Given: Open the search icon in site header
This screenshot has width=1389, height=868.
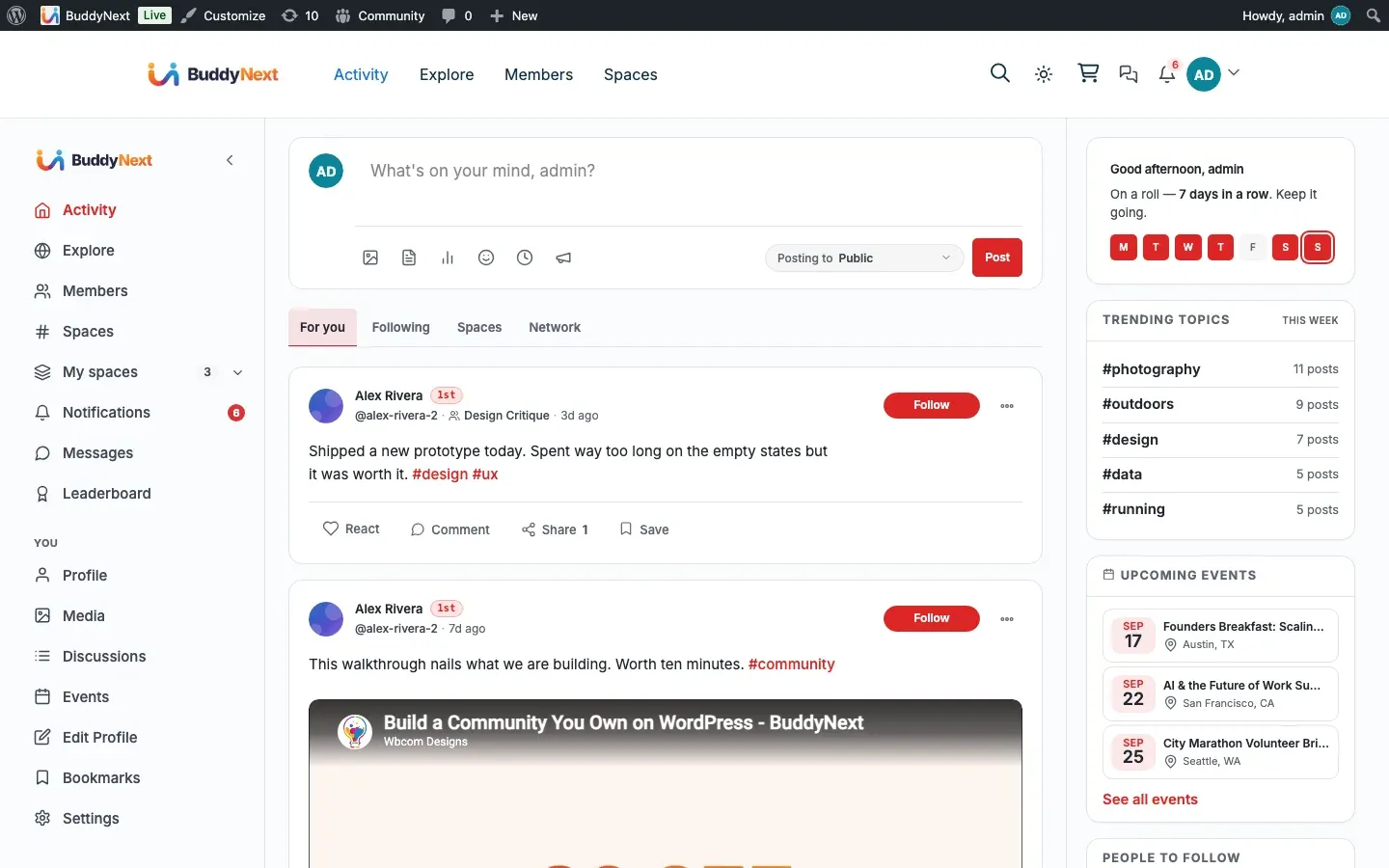Looking at the screenshot, I should [x=1000, y=73].
